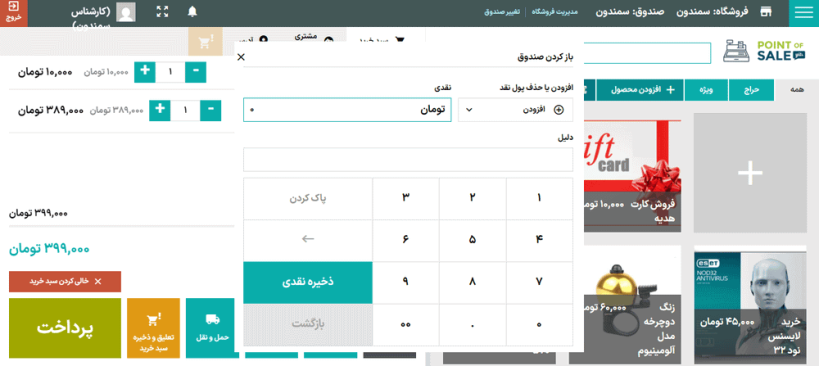The width and height of the screenshot is (819, 366).
Task: Click the red exit (خروج) icon
Action: 14,13
